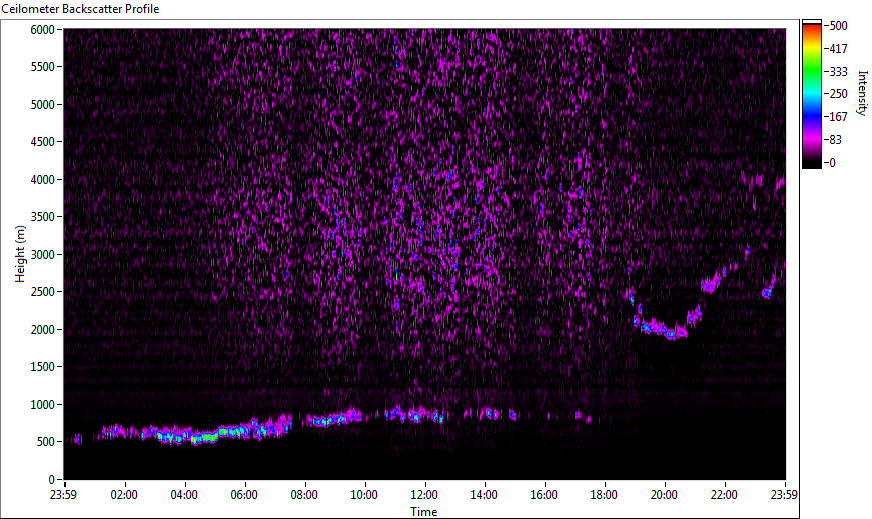The height and width of the screenshot is (519, 872).
Task: Click the 12:00 time axis label
Action: [x=424, y=495]
